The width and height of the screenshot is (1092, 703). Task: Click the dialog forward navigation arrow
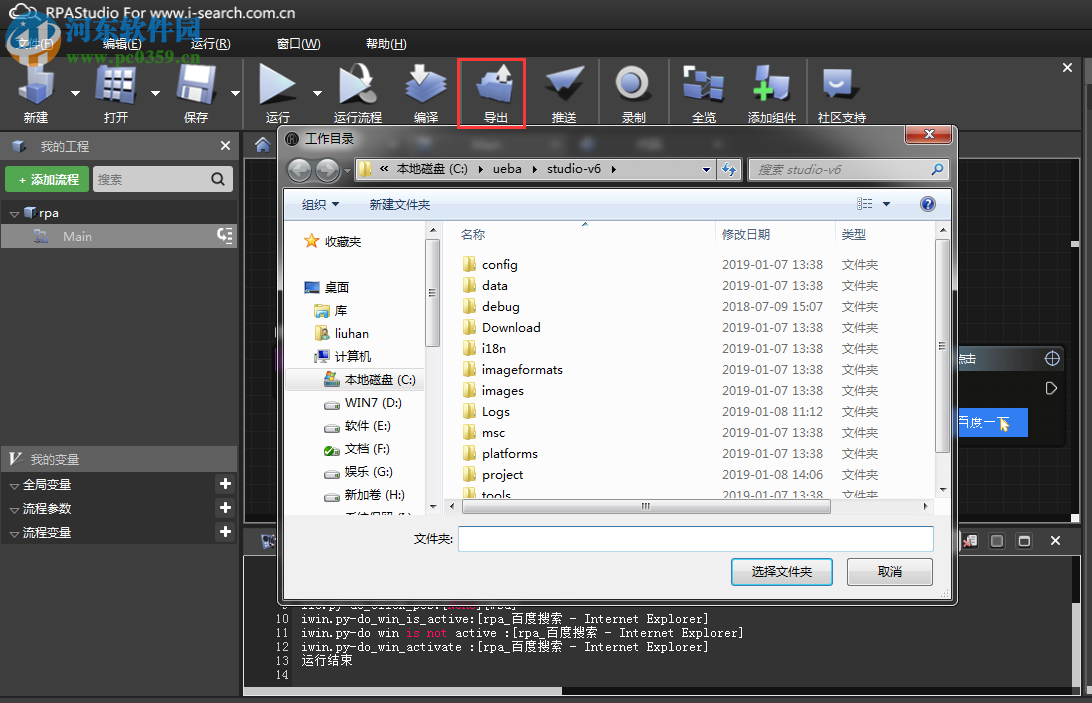pos(327,169)
